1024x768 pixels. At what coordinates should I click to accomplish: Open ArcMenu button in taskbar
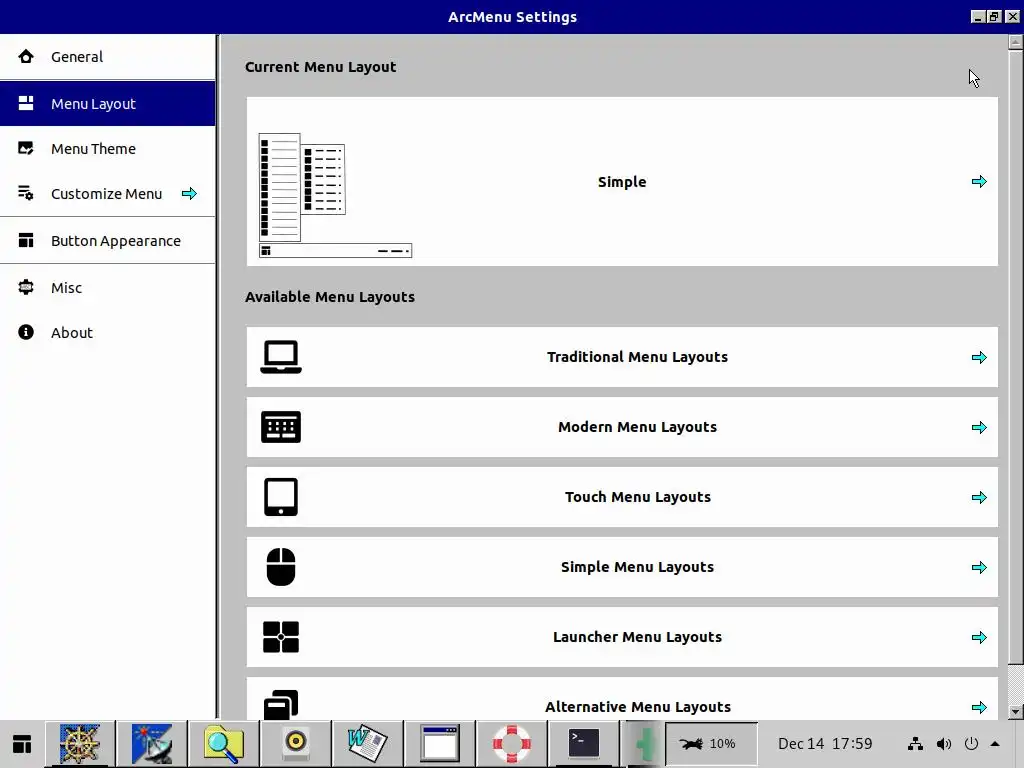click(22, 744)
